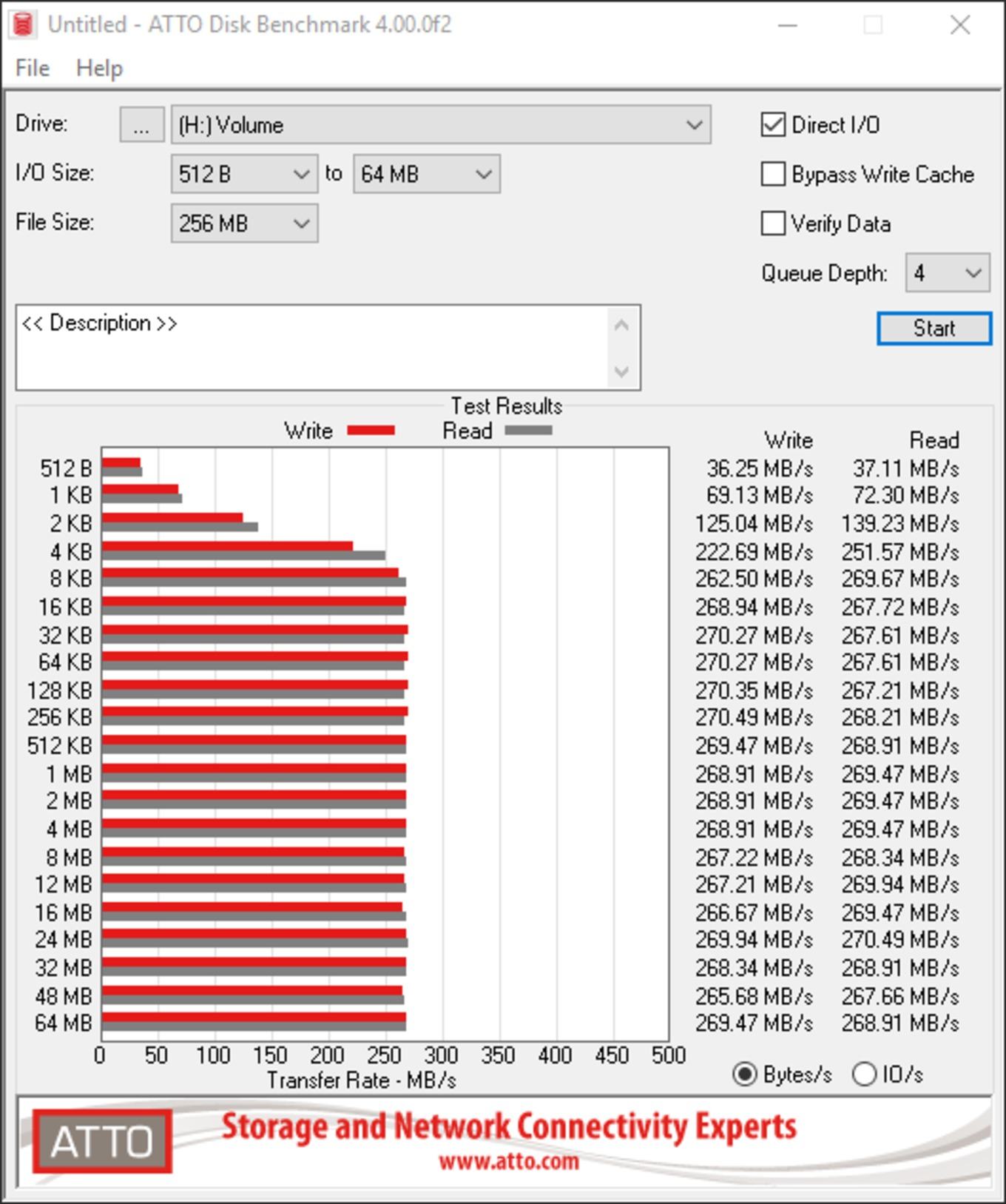Enable the Bypass Write Cache checkbox
Screen dimensions: 1006x1204
pos(773,174)
